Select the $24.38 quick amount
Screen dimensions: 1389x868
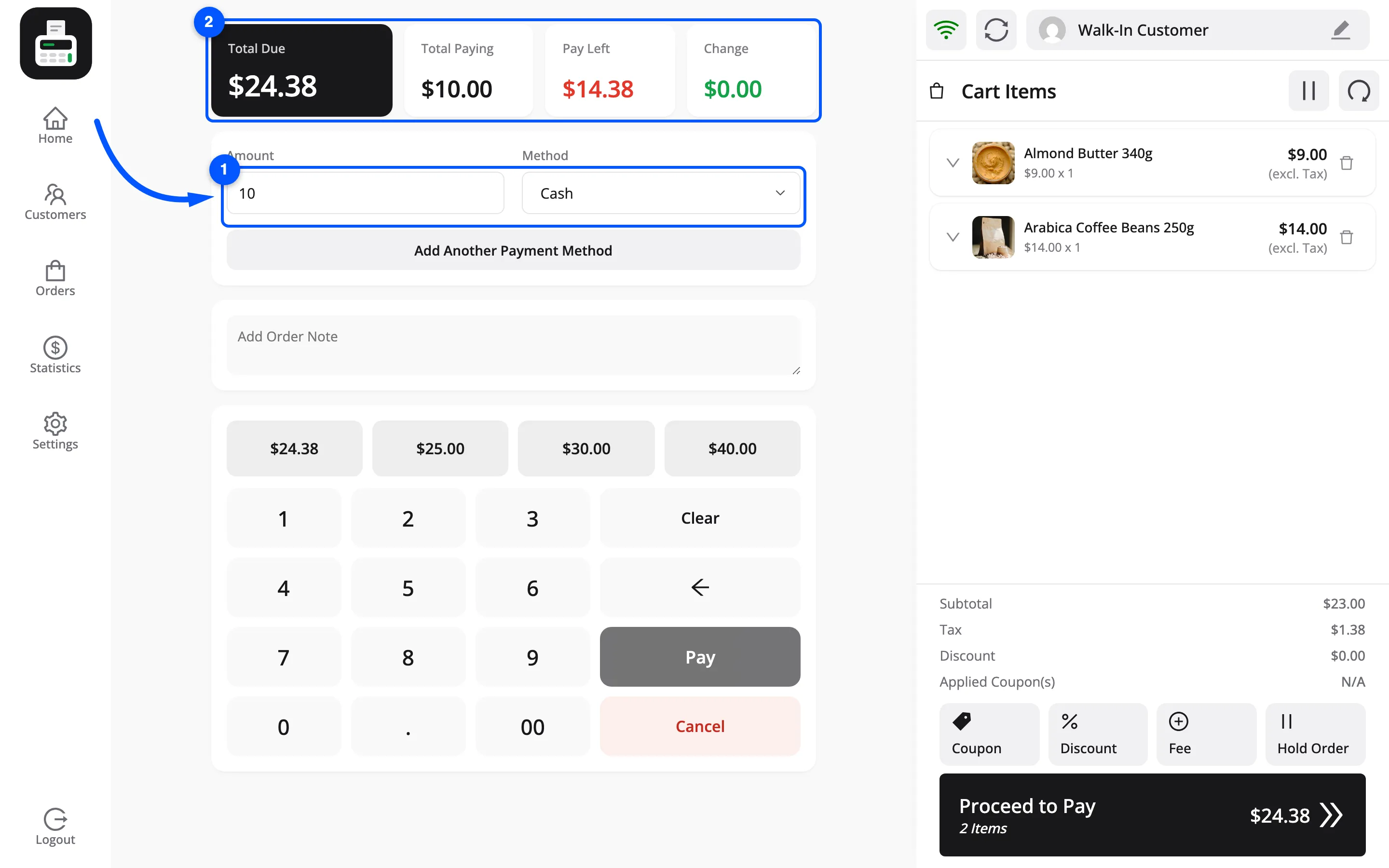click(295, 448)
